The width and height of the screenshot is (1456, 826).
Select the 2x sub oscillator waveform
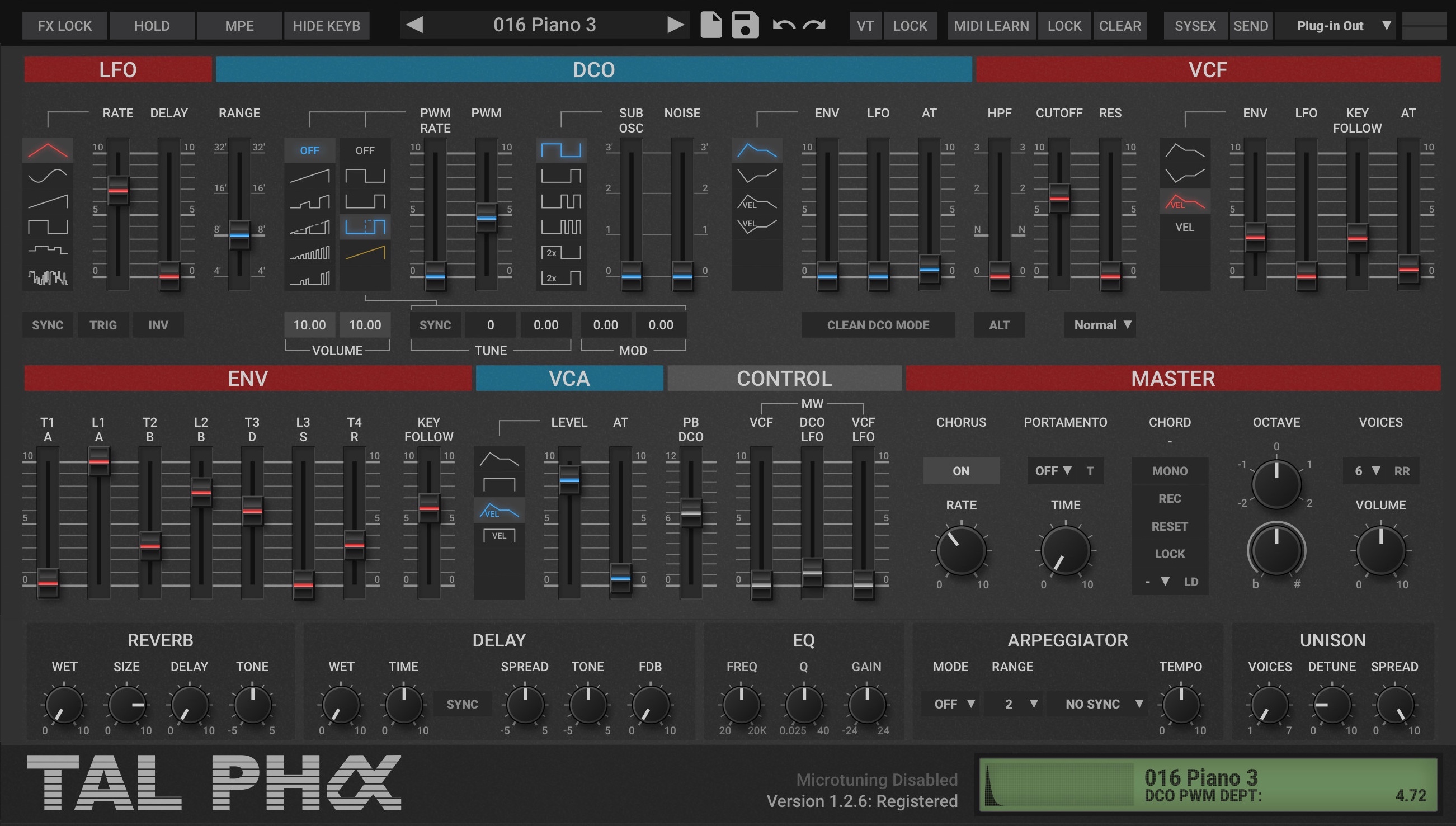(560, 252)
